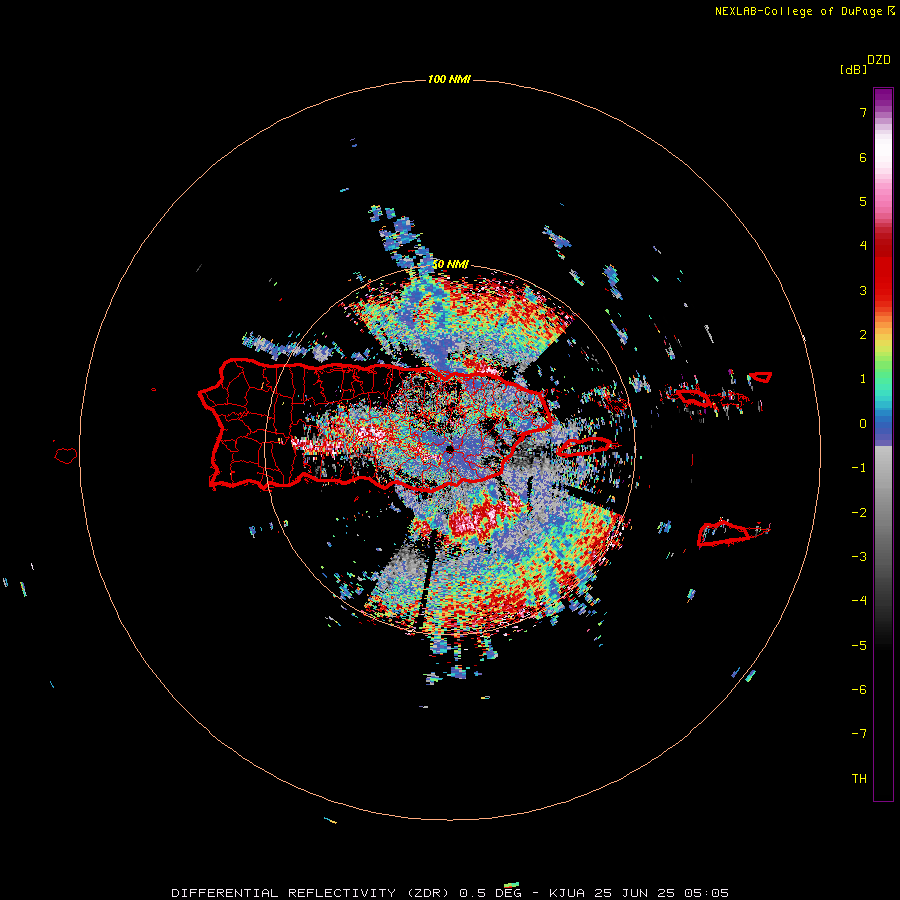Click the [dB] unit label
900x900 pixels.
point(854,70)
